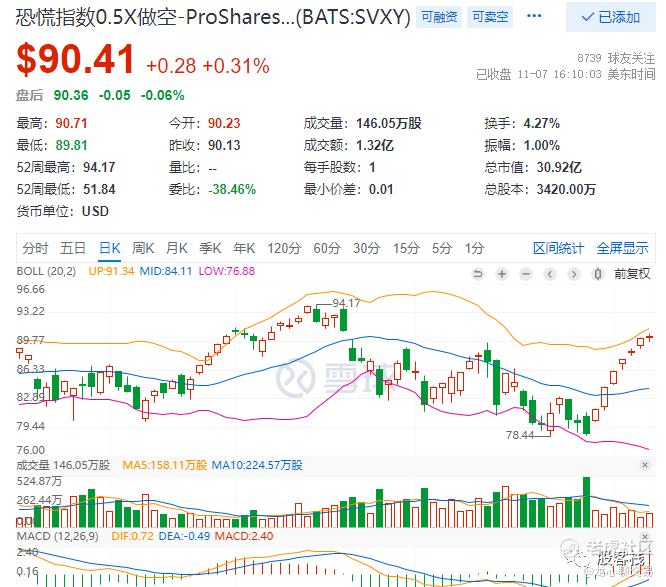Click the MA10:224.57万股 volume average
Image resolution: width=666 pixels, height=587 pixels.
[257, 465]
